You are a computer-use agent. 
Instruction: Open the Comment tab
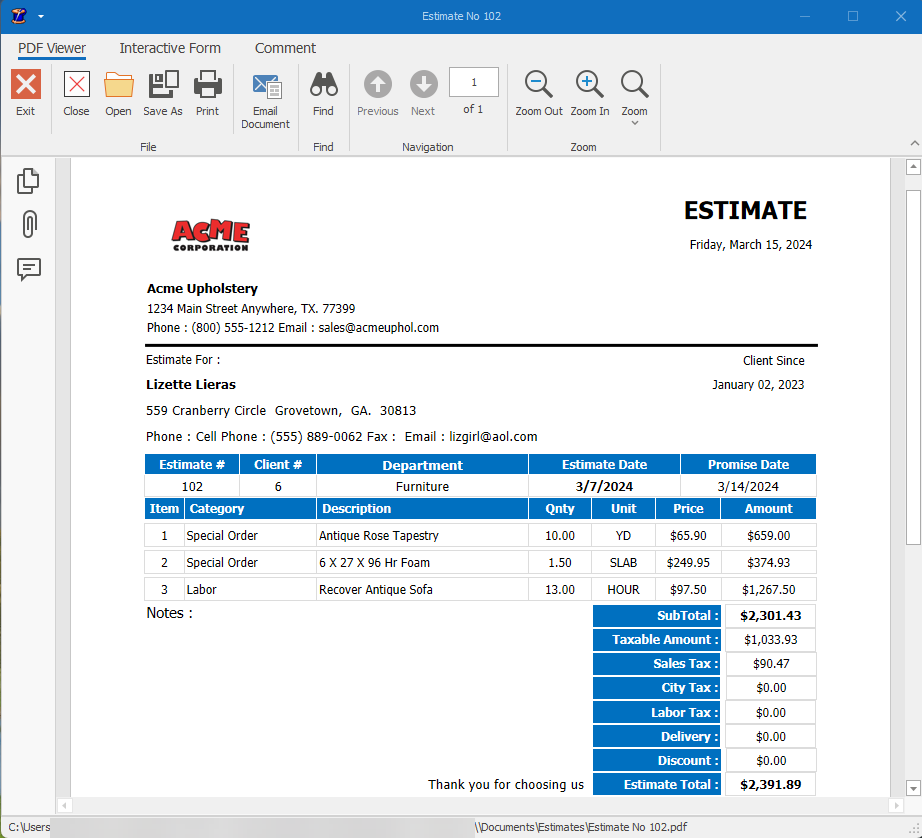click(x=285, y=48)
